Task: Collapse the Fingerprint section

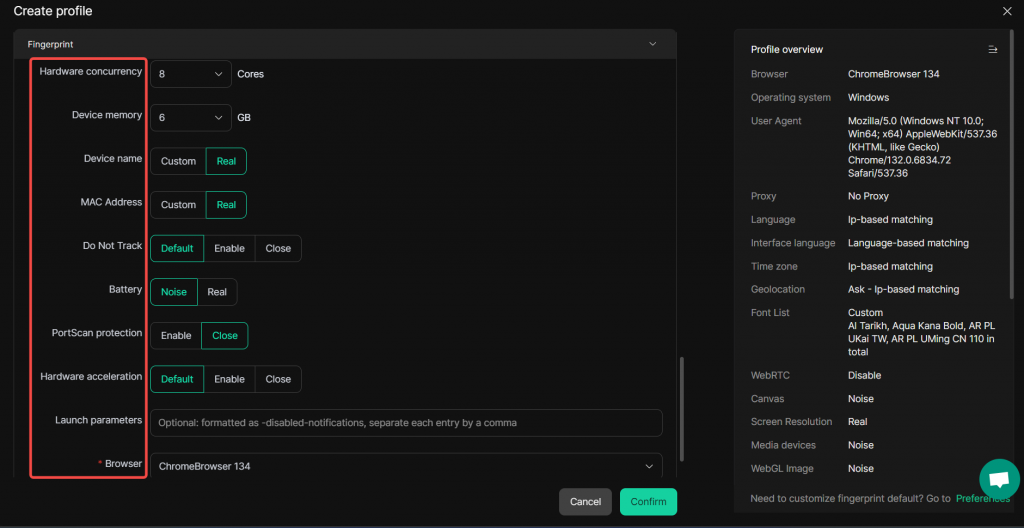Action: pyautogui.click(x=653, y=44)
